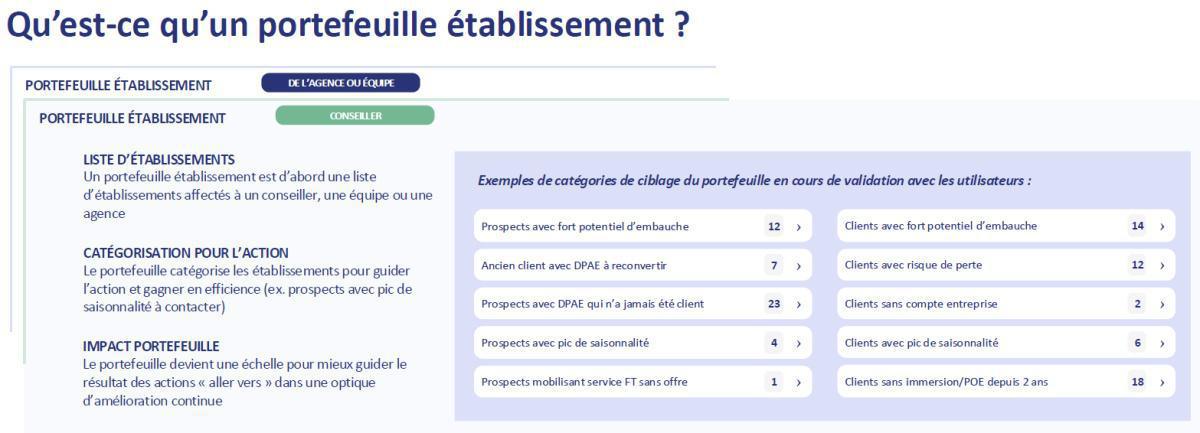The image size is (1200, 433).
Task: Click count badge 7 on Ancien client row
Action: tap(774, 266)
